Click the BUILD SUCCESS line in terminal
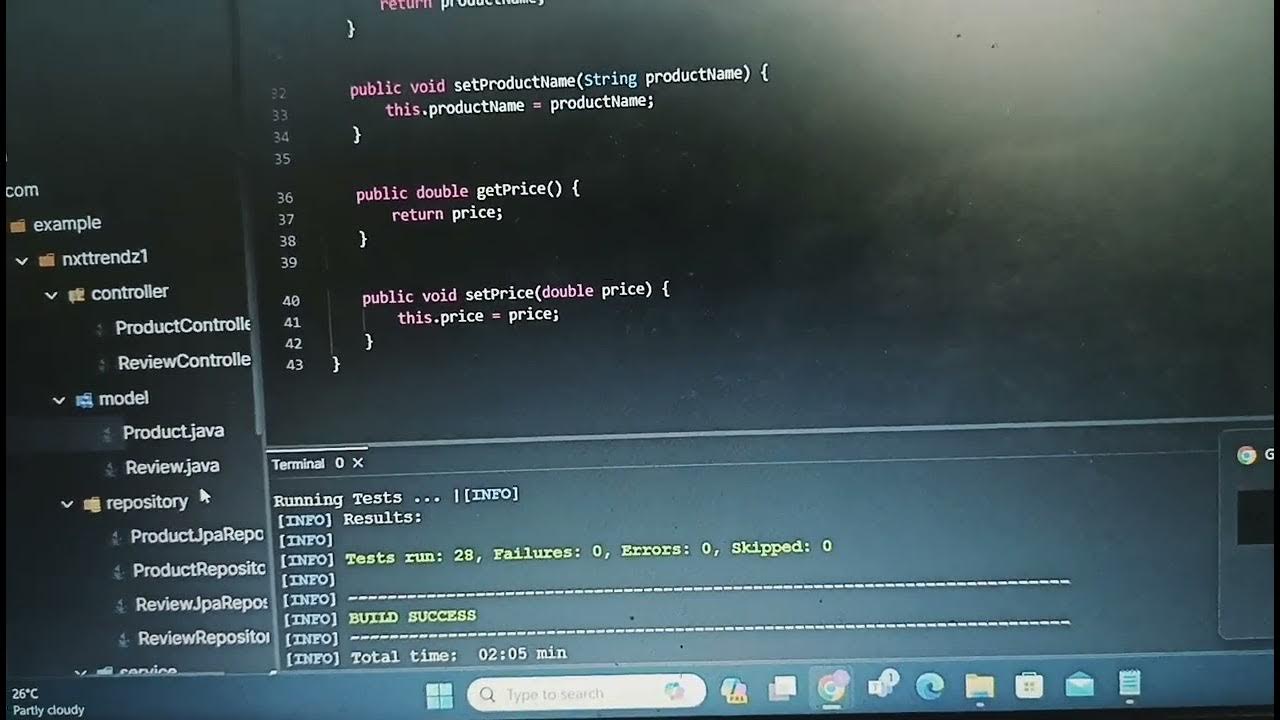Screen dimensions: 1280x720 click(412, 617)
